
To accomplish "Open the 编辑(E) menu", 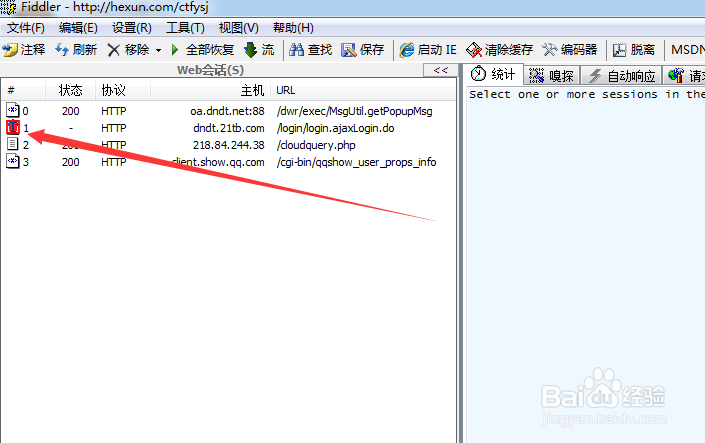I will tap(78, 28).
